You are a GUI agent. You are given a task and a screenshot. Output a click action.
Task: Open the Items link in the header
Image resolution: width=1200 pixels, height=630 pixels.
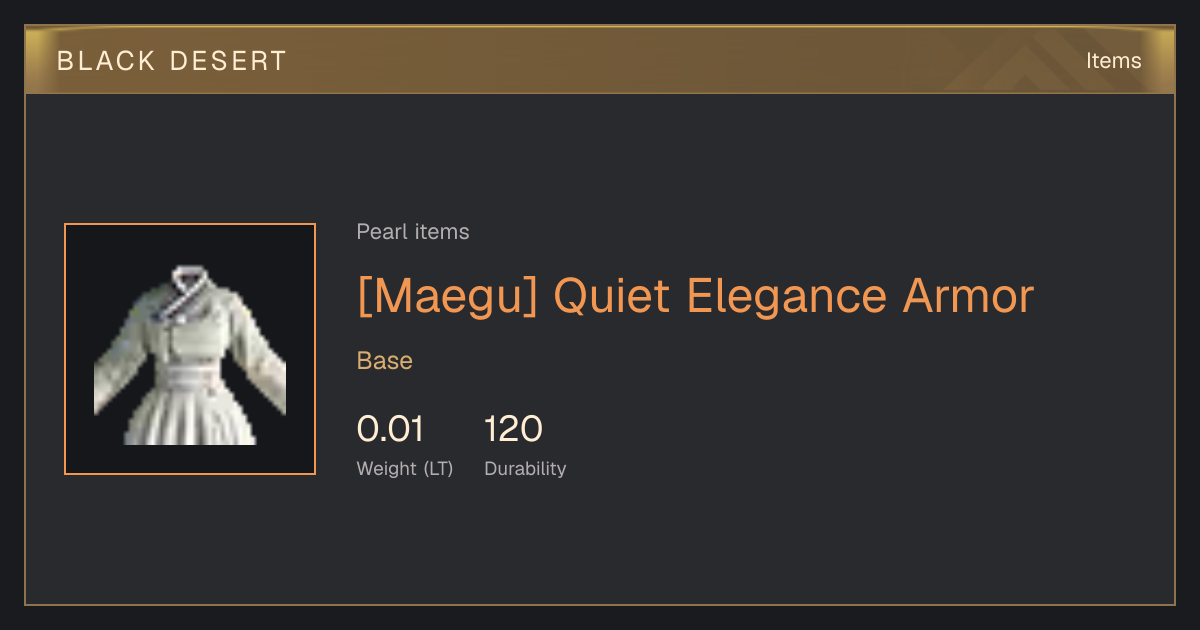pos(1113,61)
